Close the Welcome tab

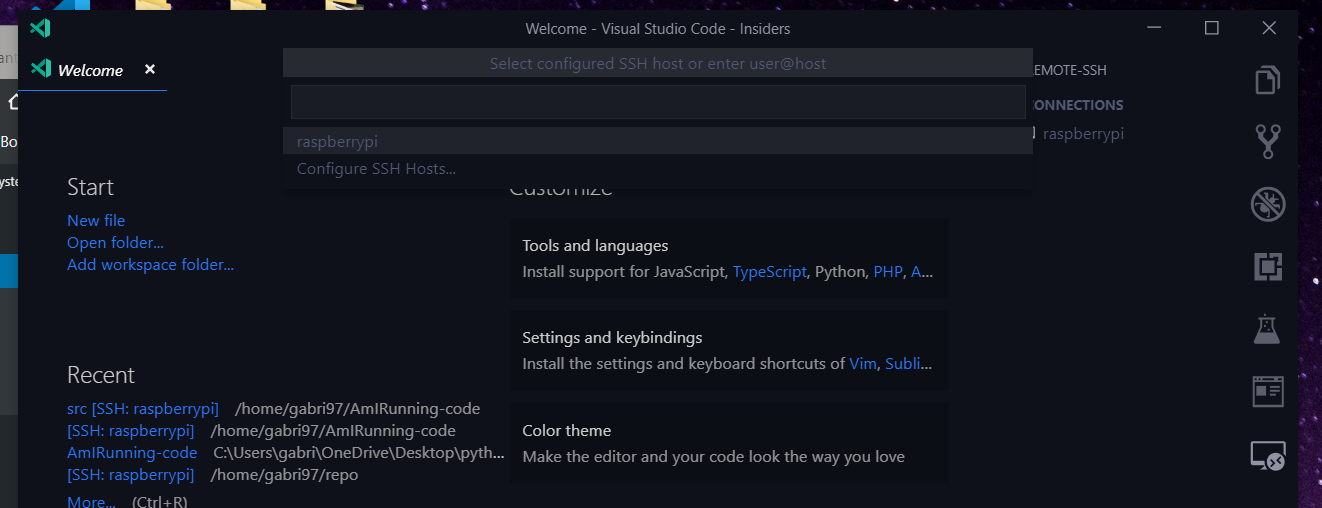(150, 69)
